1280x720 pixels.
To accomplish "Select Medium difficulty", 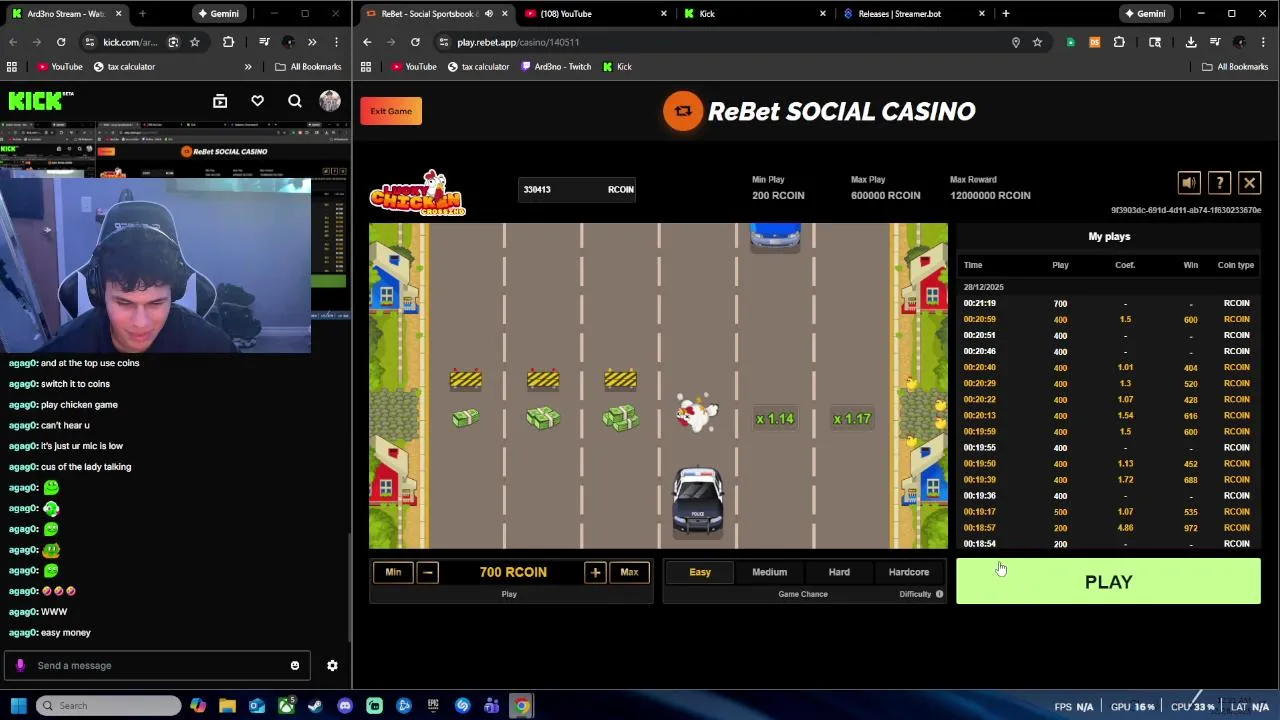I will [x=769, y=572].
